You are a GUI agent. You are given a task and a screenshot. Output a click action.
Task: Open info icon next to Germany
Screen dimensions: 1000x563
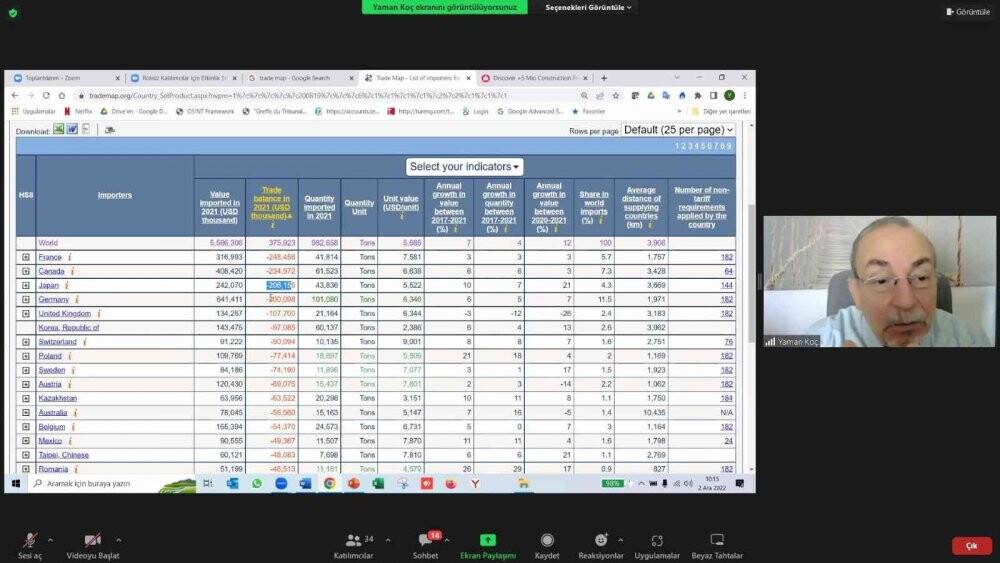point(77,299)
